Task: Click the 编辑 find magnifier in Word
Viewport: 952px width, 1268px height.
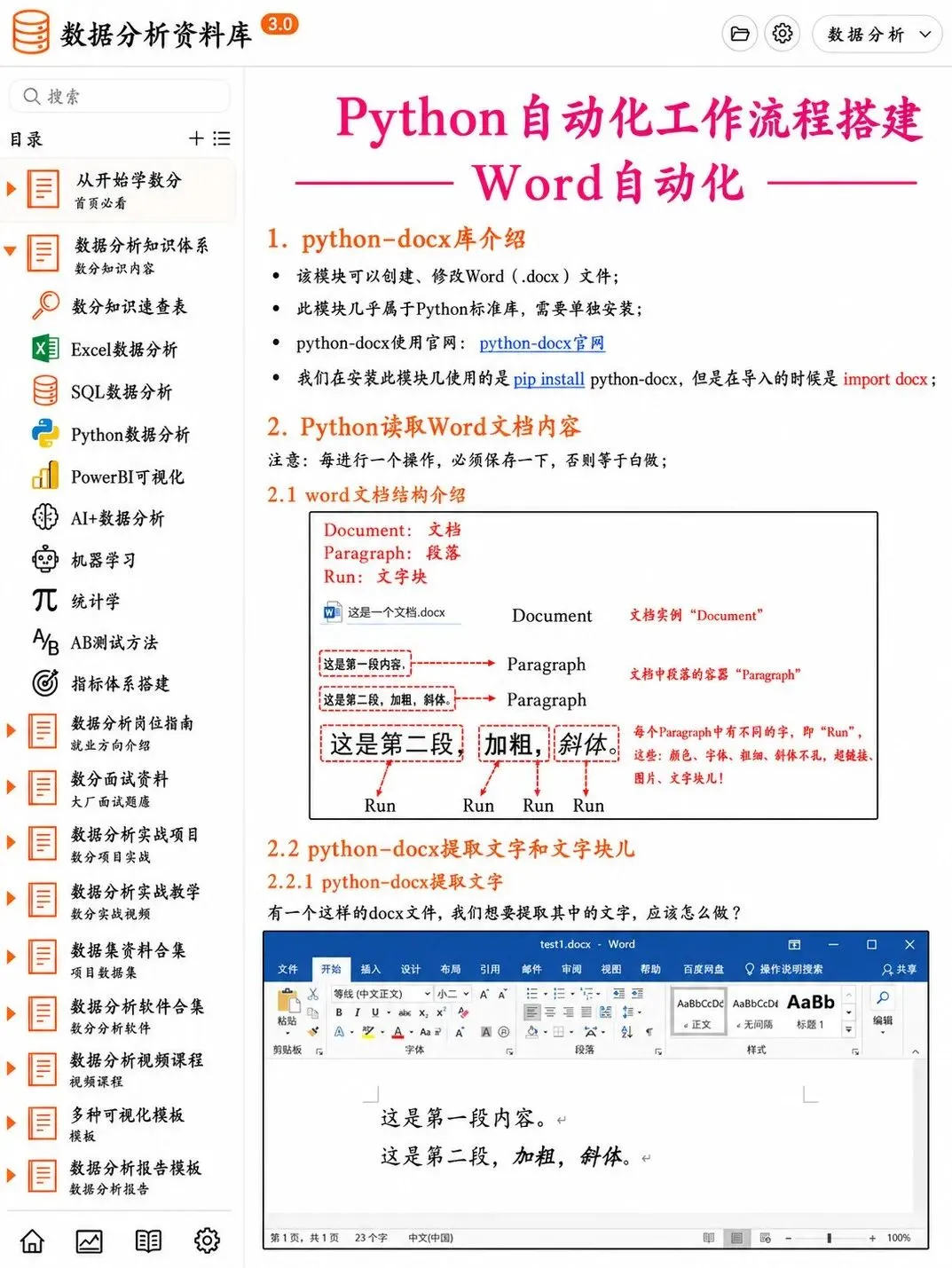Action: tap(883, 997)
